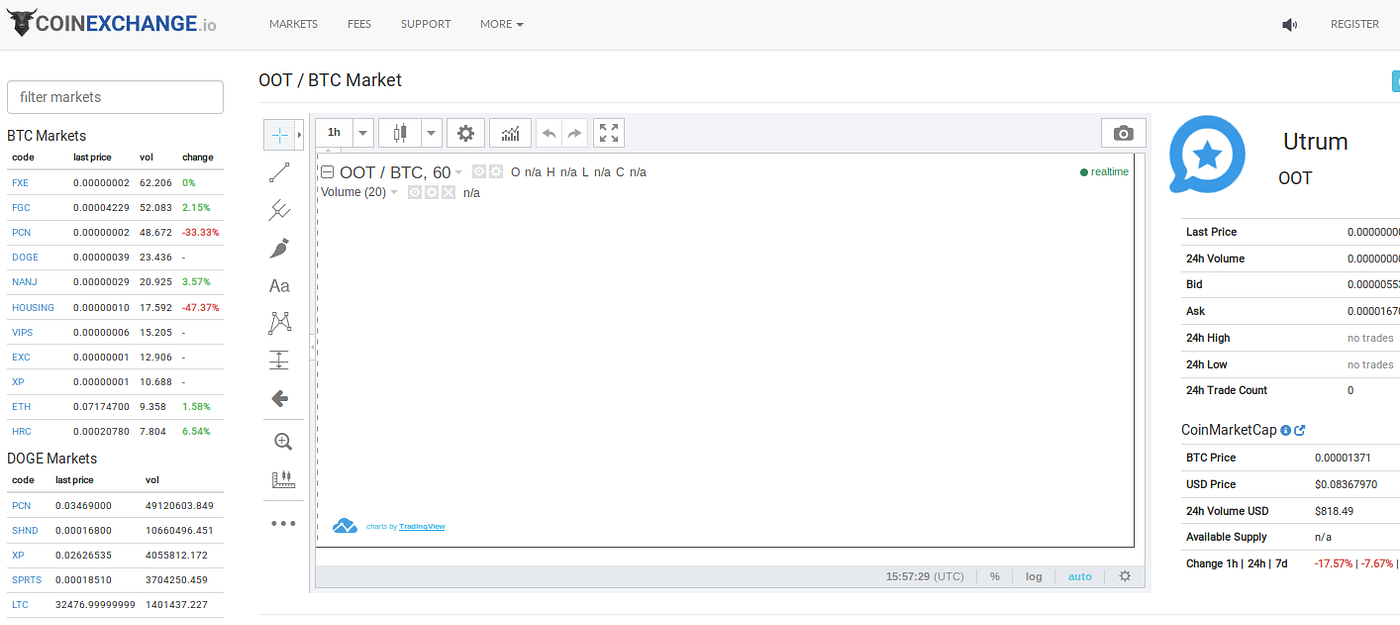Open the time interval dropdown arrow
This screenshot has height=625, width=1400.
pos(364,132)
